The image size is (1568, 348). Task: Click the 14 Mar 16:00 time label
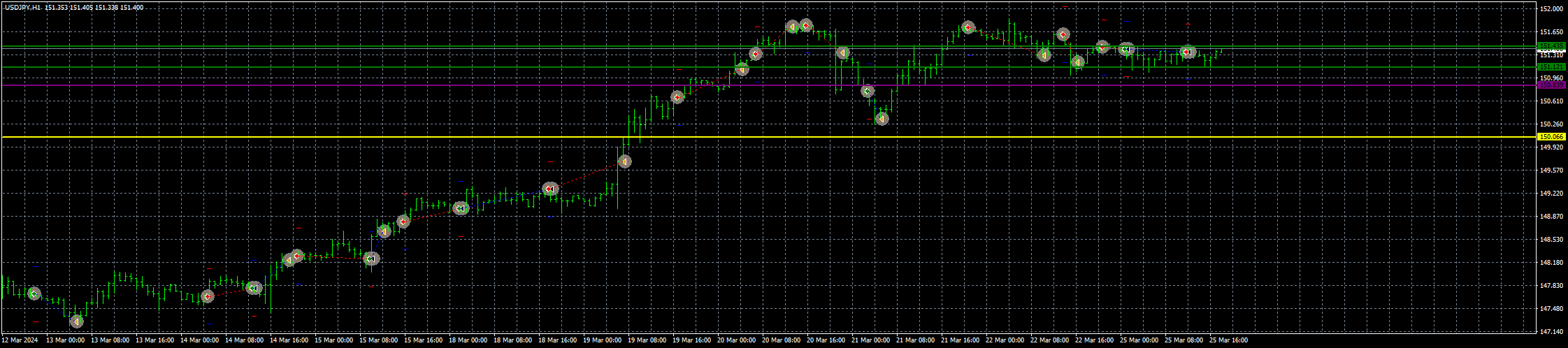tap(289, 340)
